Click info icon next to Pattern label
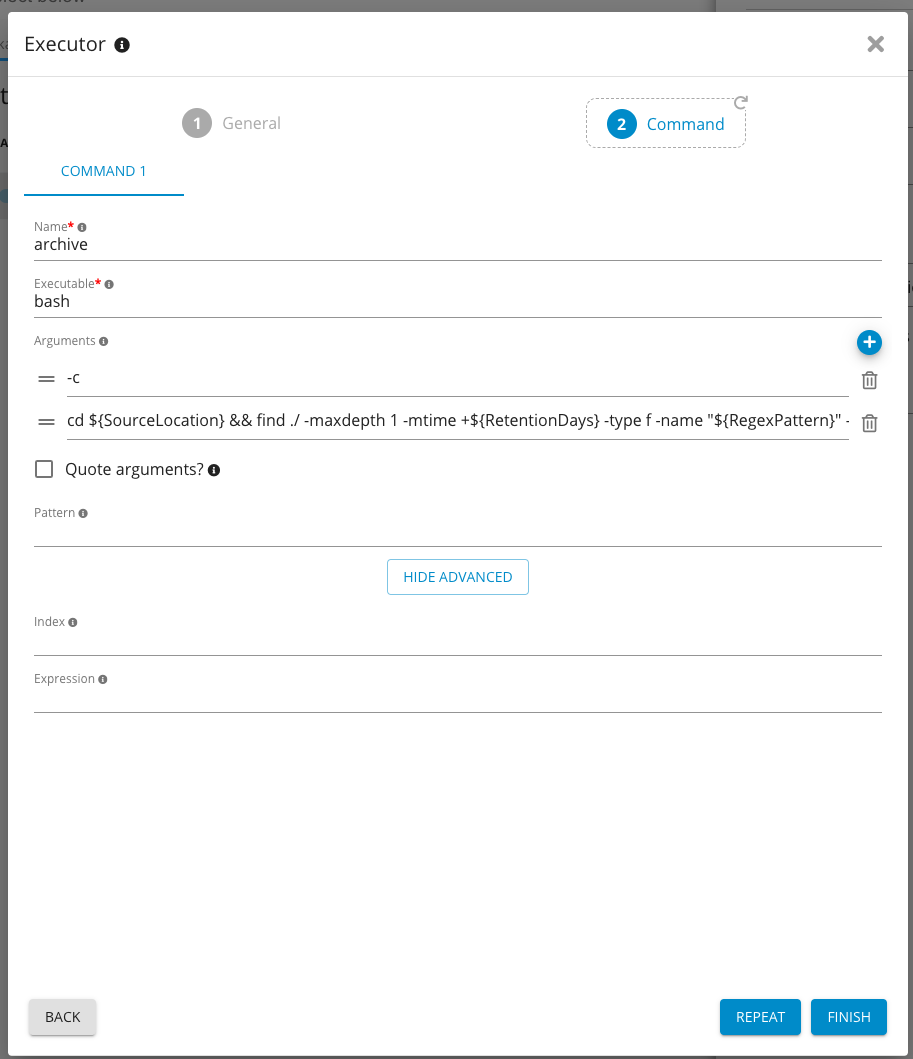The image size is (913, 1059). 83,513
